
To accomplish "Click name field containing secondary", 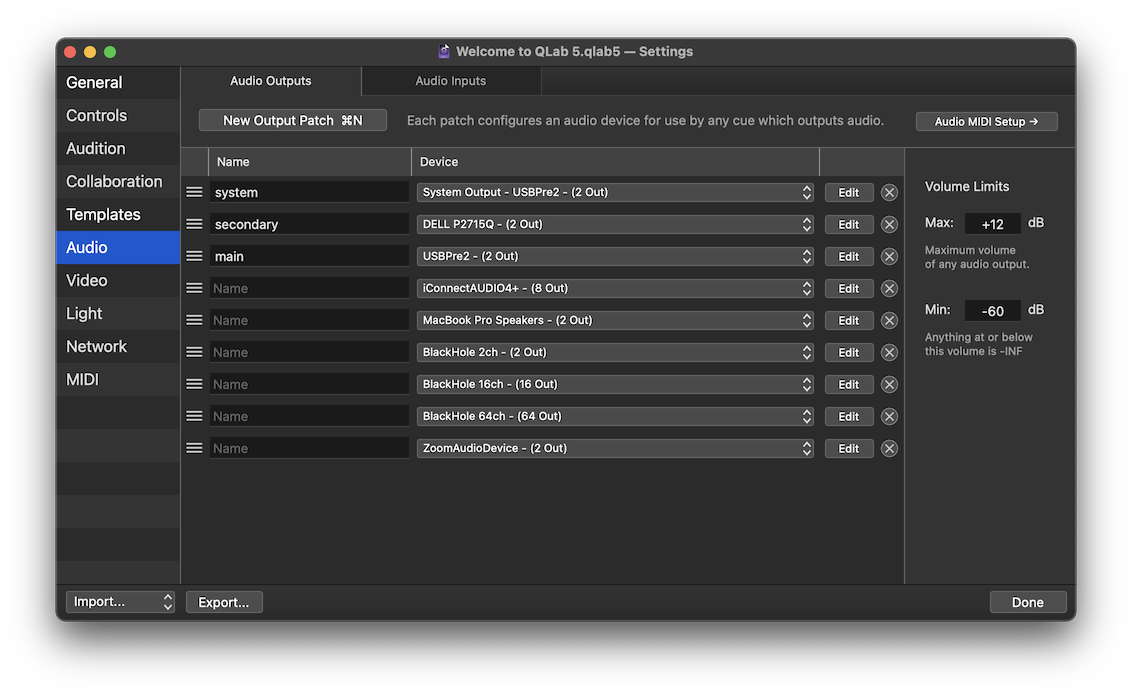I will click(x=310, y=224).
